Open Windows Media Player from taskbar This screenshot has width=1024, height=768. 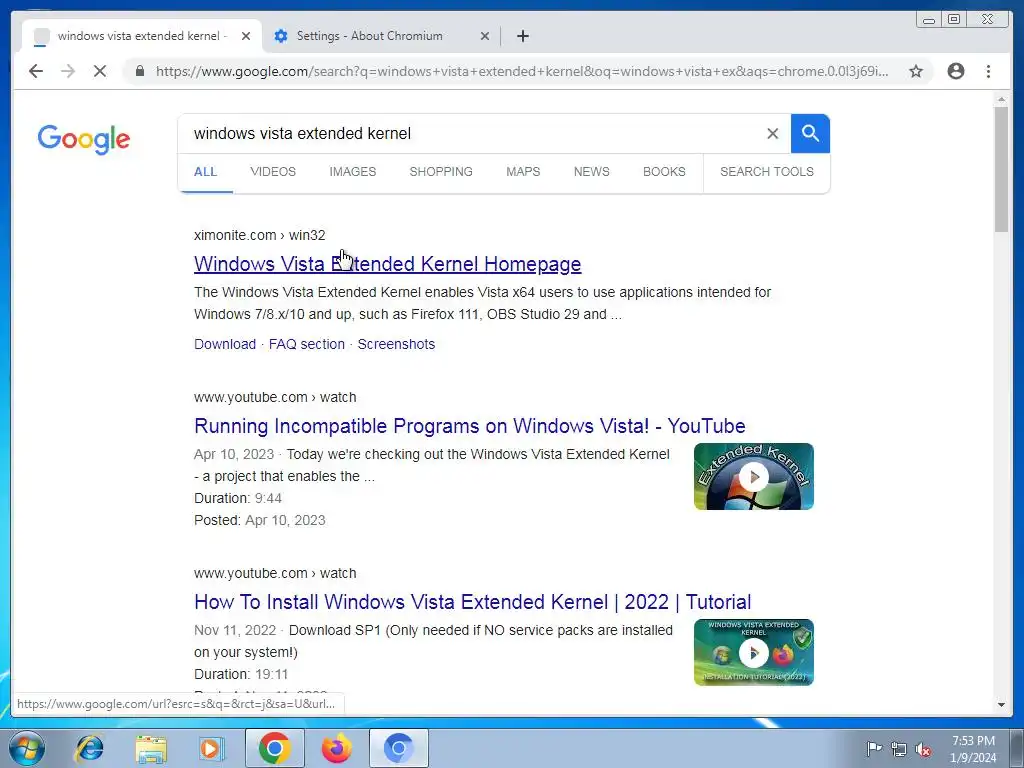211,748
